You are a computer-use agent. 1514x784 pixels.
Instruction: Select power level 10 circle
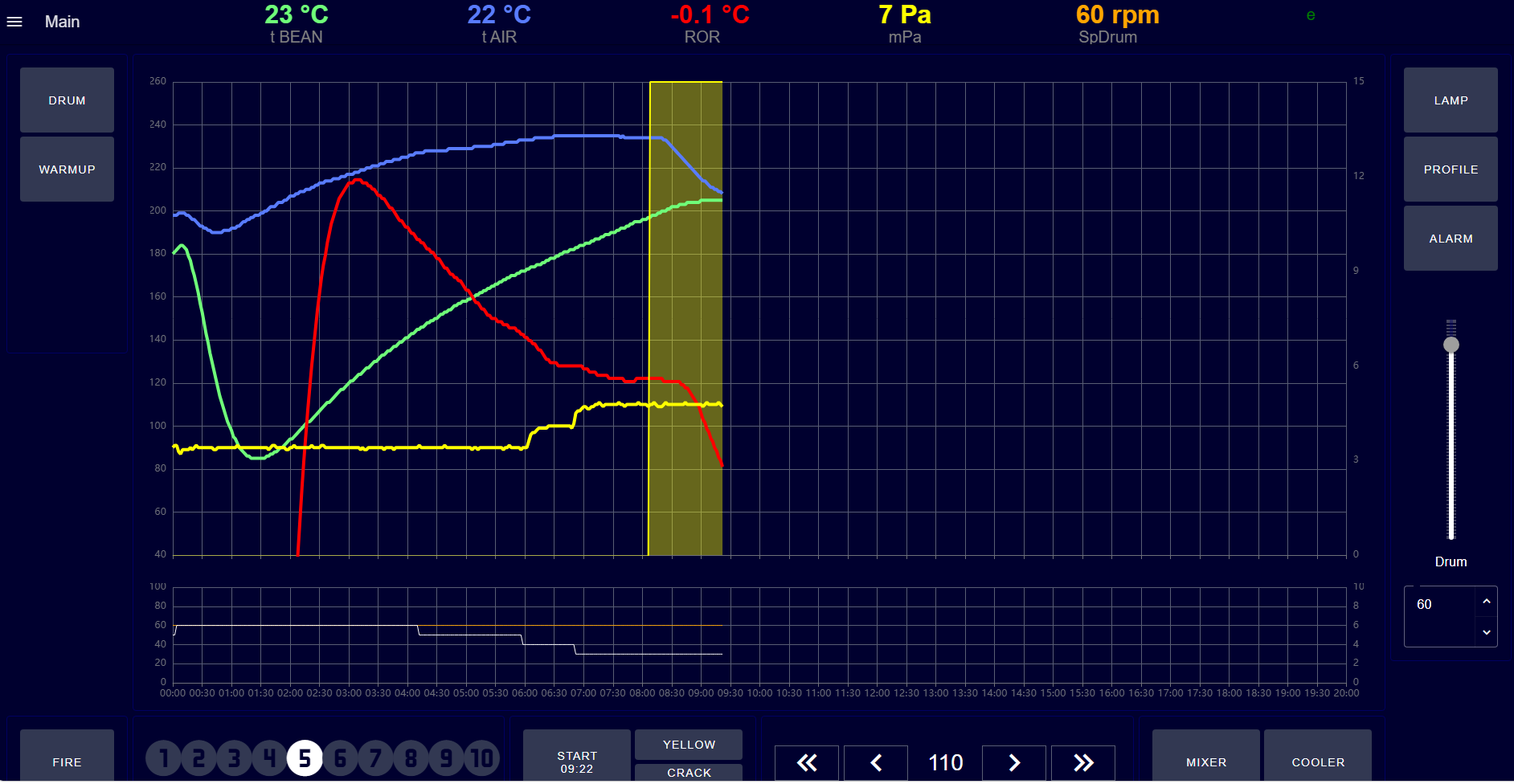(481, 758)
